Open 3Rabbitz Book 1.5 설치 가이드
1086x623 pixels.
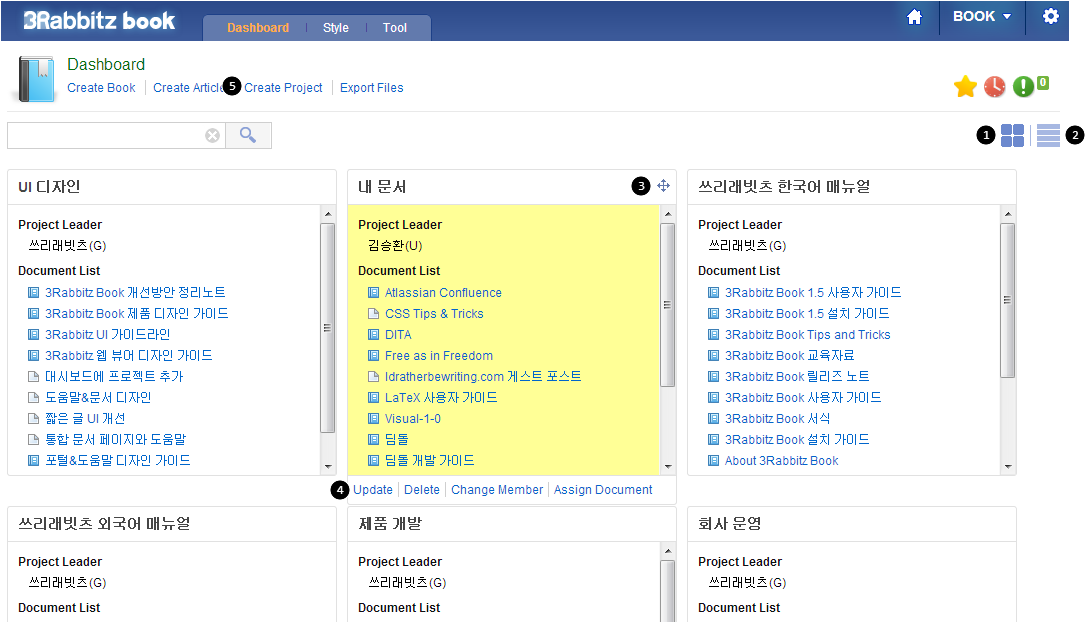[x=807, y=314]
